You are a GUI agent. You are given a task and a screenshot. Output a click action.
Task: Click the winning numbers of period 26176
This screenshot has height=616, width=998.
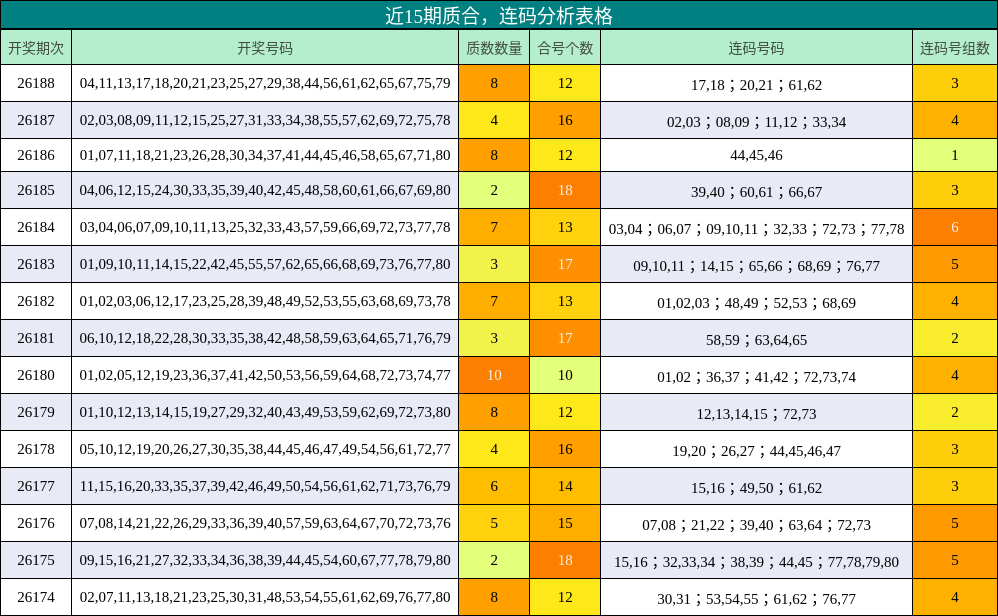pyautogui.click(x=265, y=522)
